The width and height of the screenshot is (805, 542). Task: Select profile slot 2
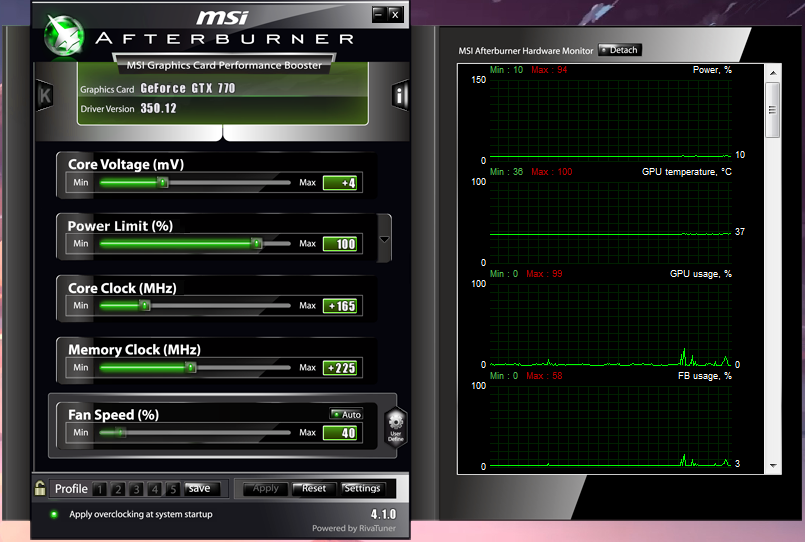(x=118, y=489)
